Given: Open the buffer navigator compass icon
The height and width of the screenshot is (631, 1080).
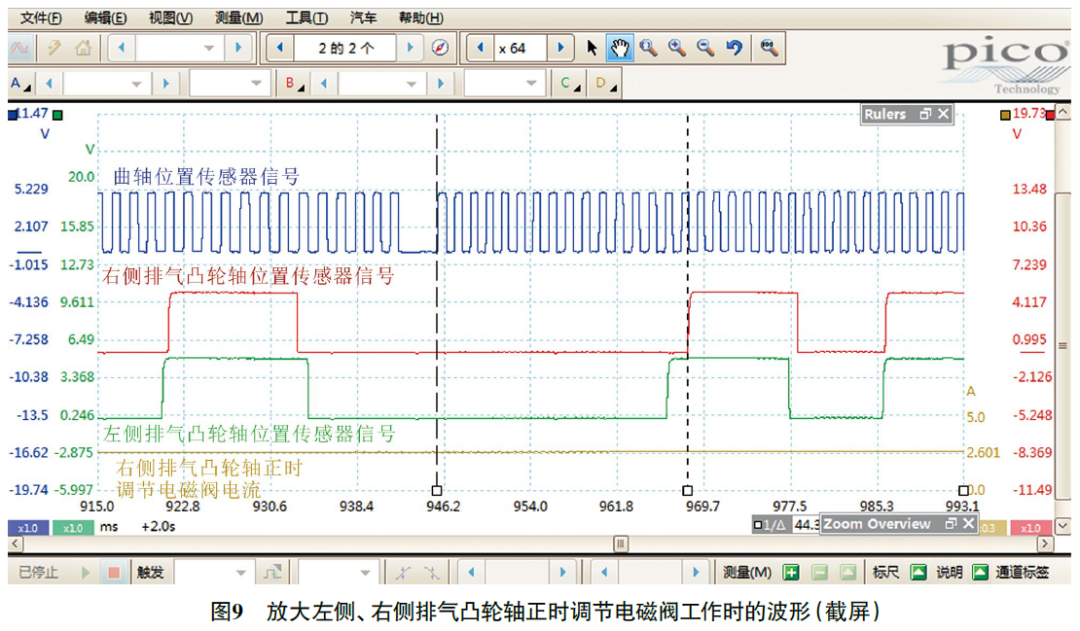Looking at the screenshot, I should (x=440, y=48).
